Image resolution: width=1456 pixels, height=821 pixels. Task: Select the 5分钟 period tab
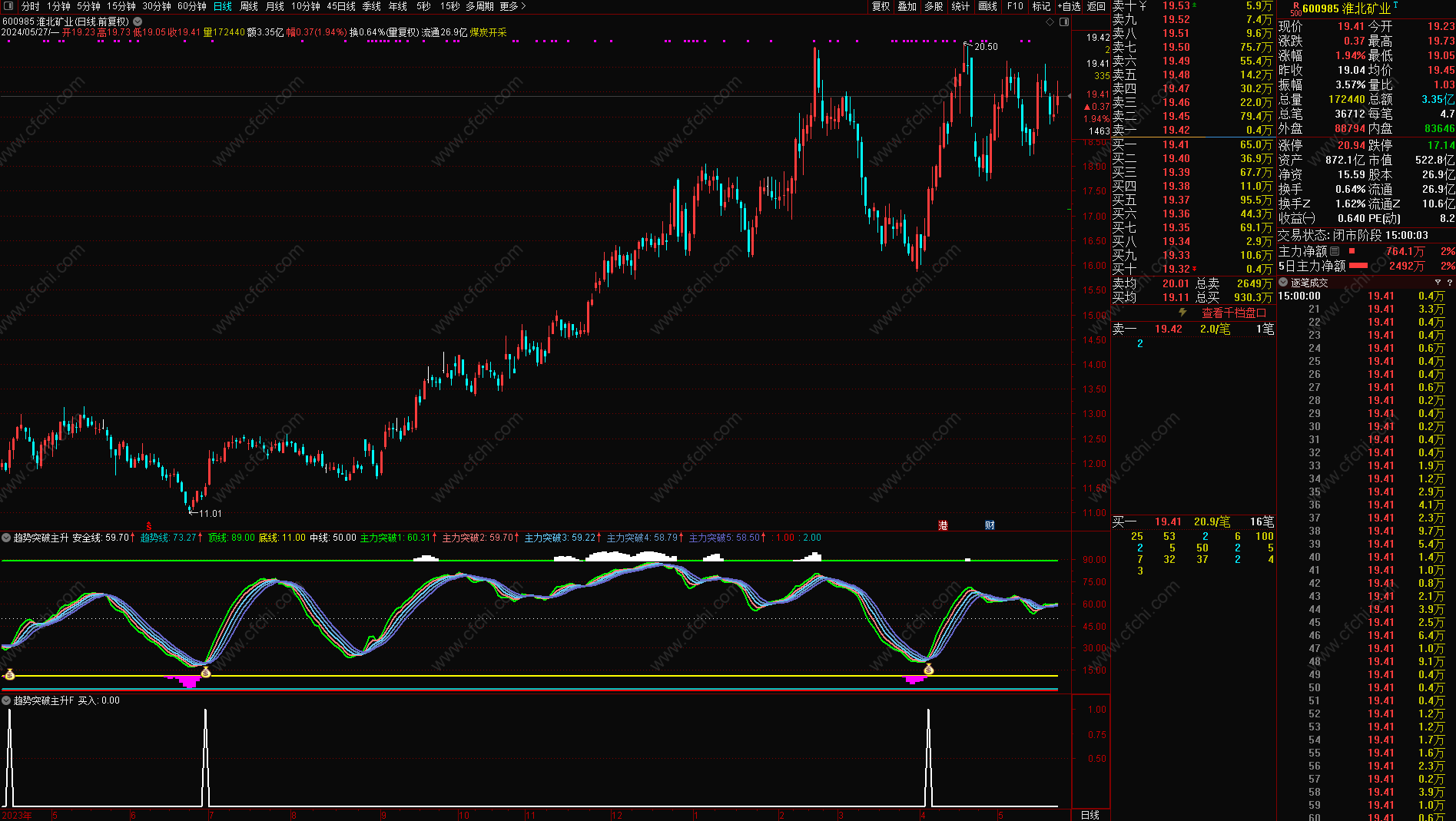tap(88, 6)
